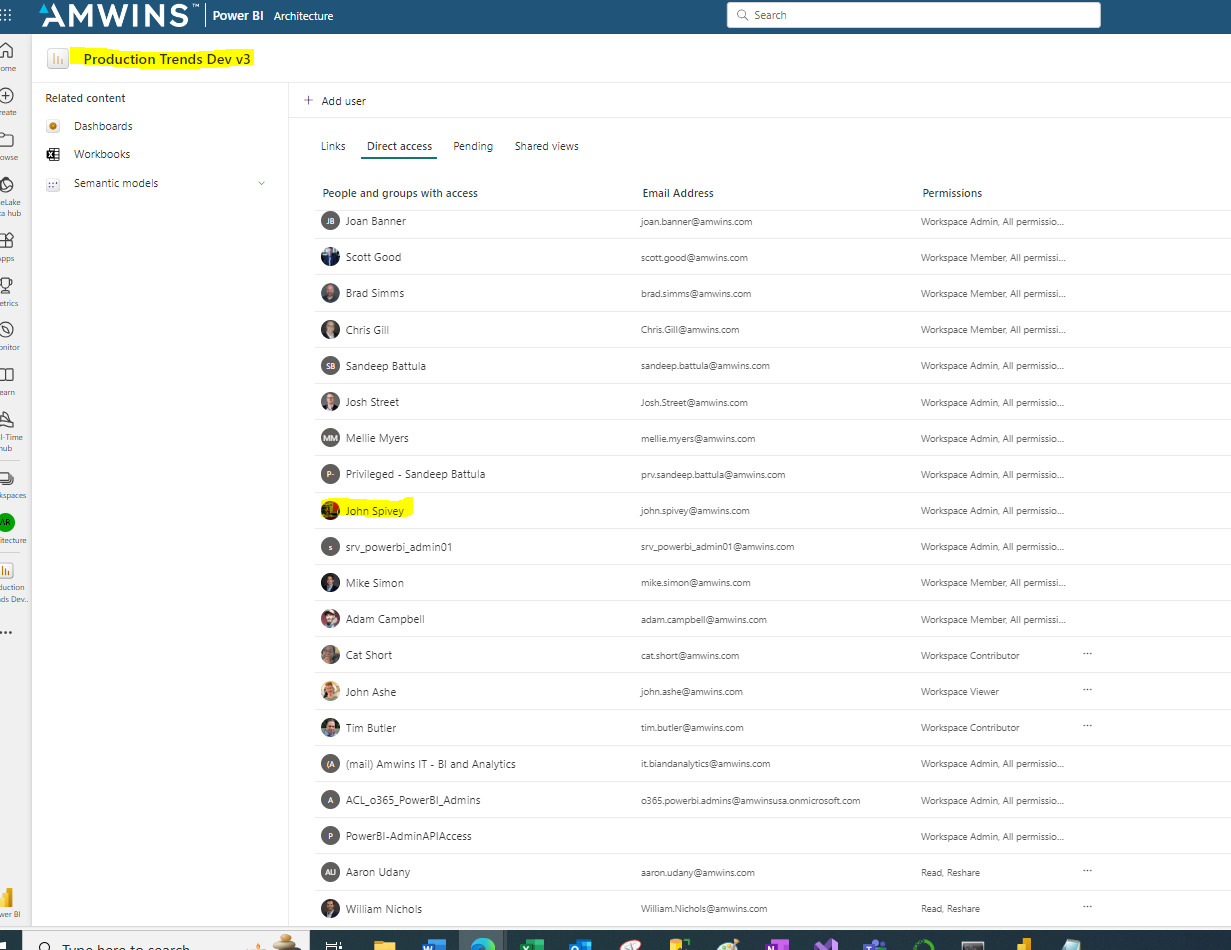This screenshot has width=1231, height=950.
Task: Click the Semantic models label
Action: pyautogui.click(x=116, y=183)
